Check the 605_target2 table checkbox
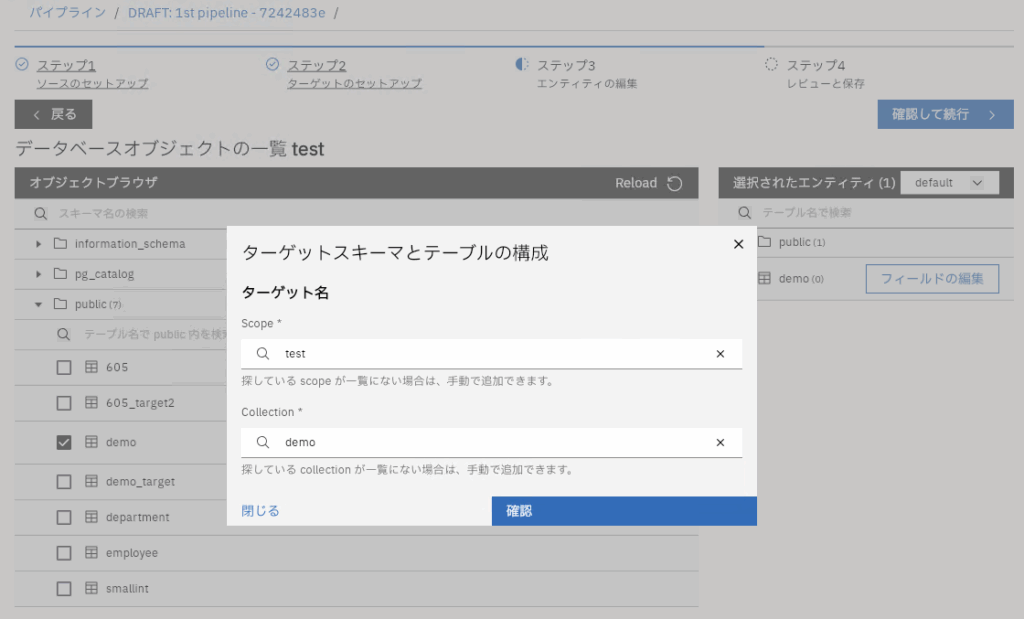 click(64, 403)
